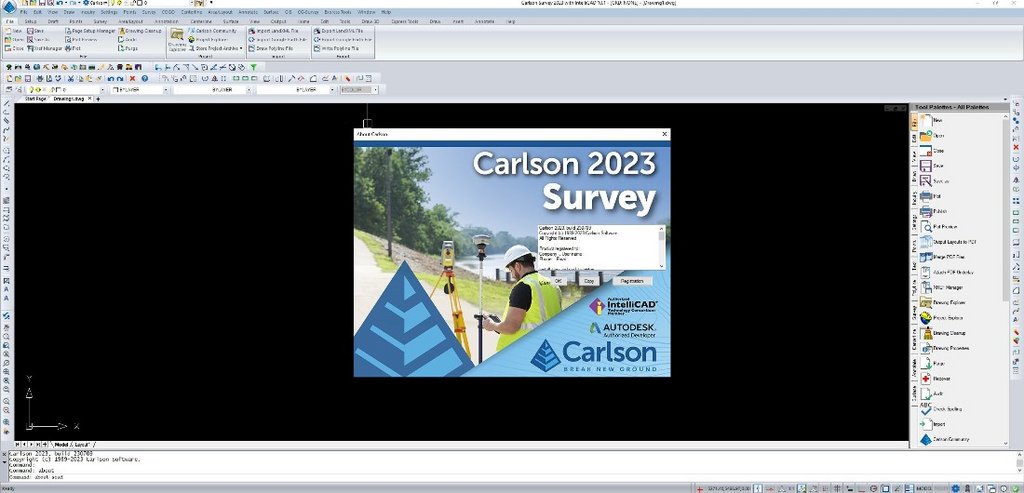Open Drawing Explorer from the ribbon Project panel
The image size is (1024, 493).
[x=177, y=39]
